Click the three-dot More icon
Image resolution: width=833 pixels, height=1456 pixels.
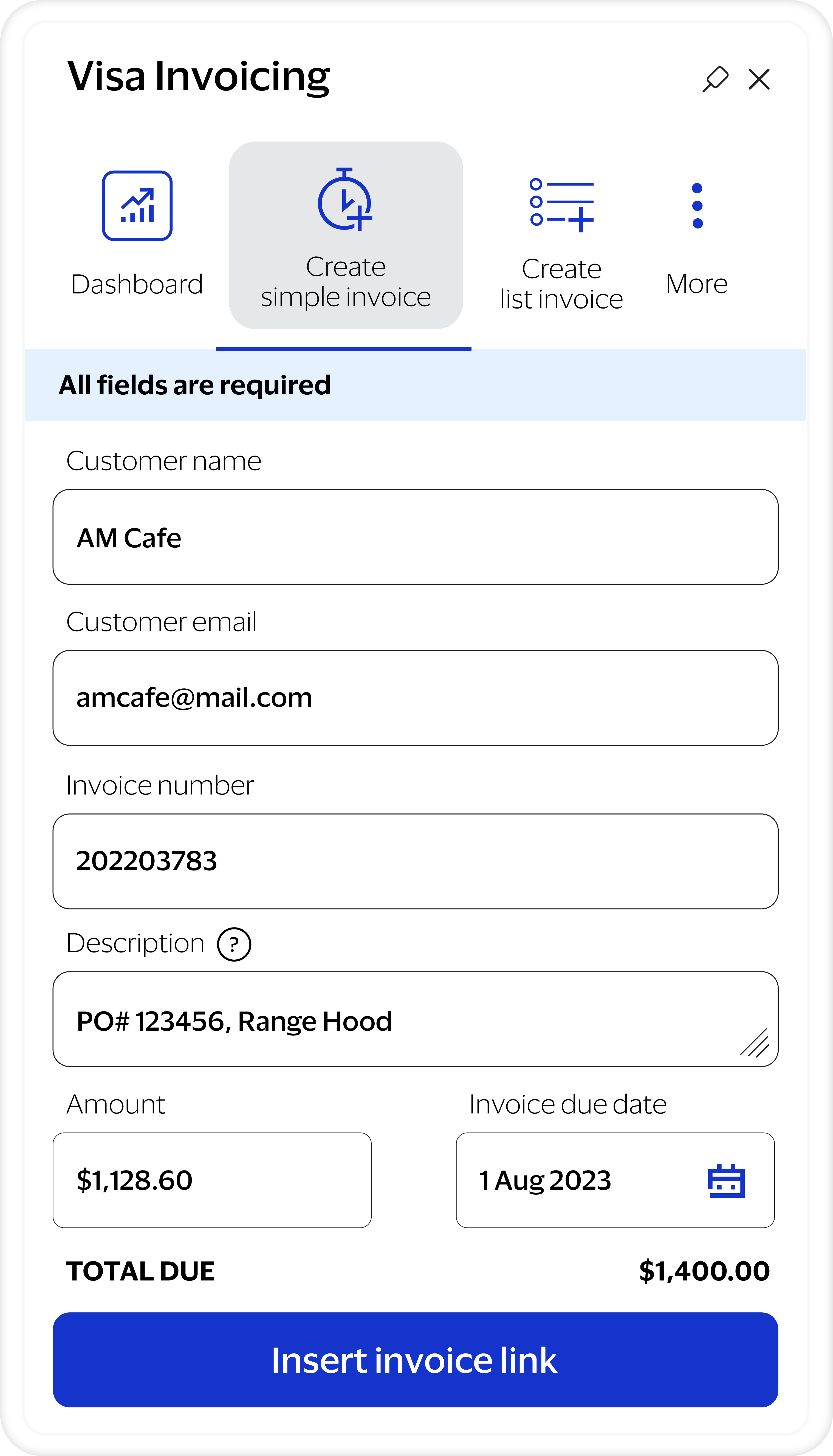coord(697,206)
